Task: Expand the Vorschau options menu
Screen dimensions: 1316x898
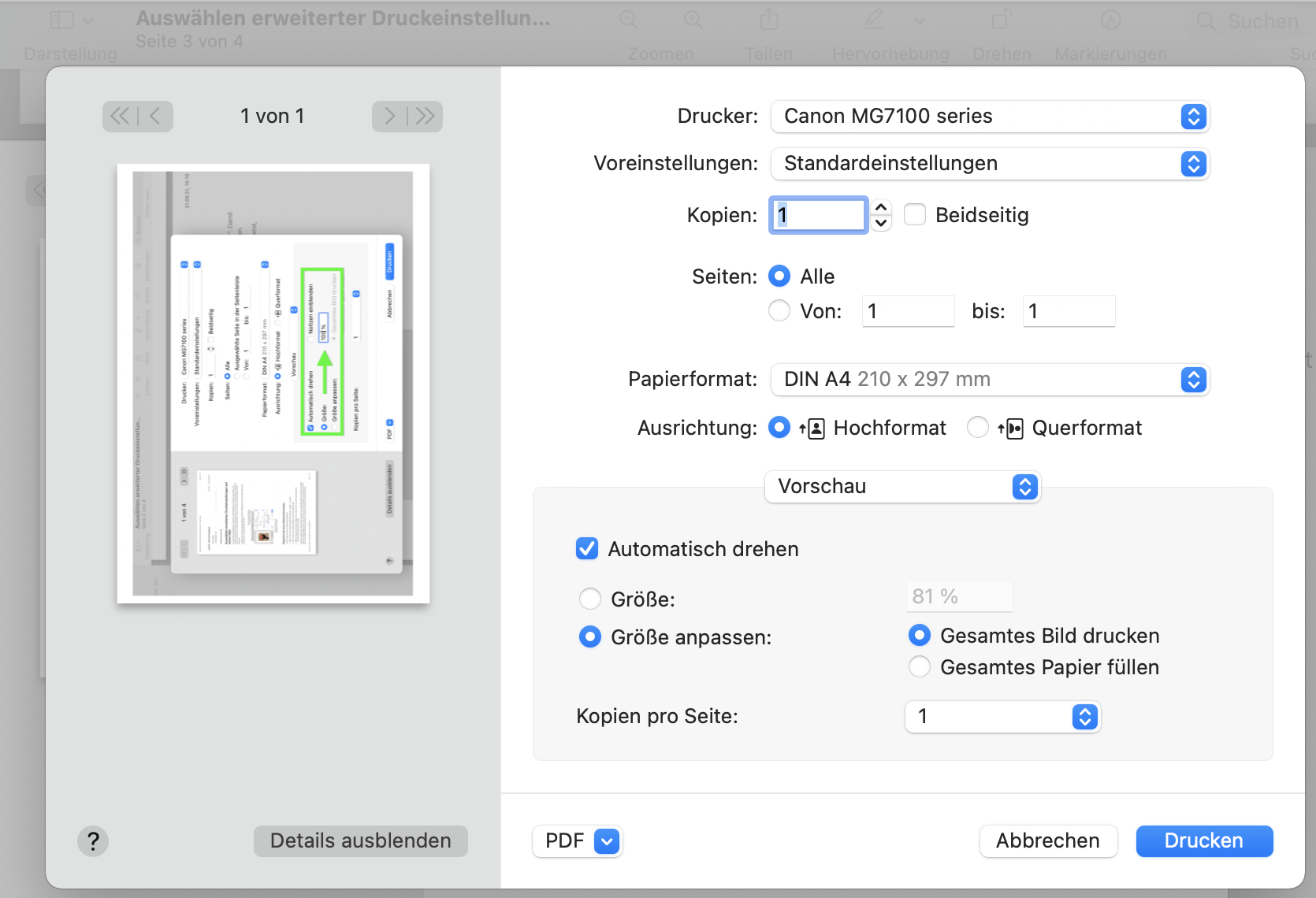Action: tap(902, 487)
